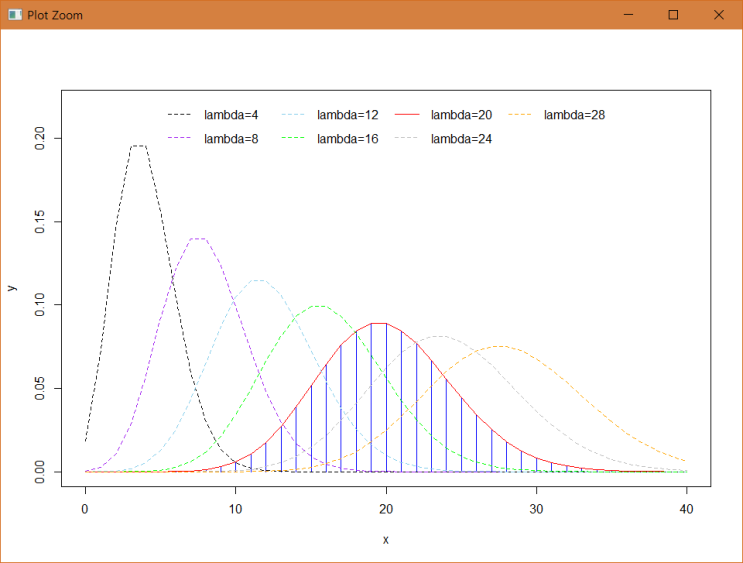Click the y-axis tick label 0.10
This screenshot has width=743, height=563.
pyautogui.click(x=40, y=305)
